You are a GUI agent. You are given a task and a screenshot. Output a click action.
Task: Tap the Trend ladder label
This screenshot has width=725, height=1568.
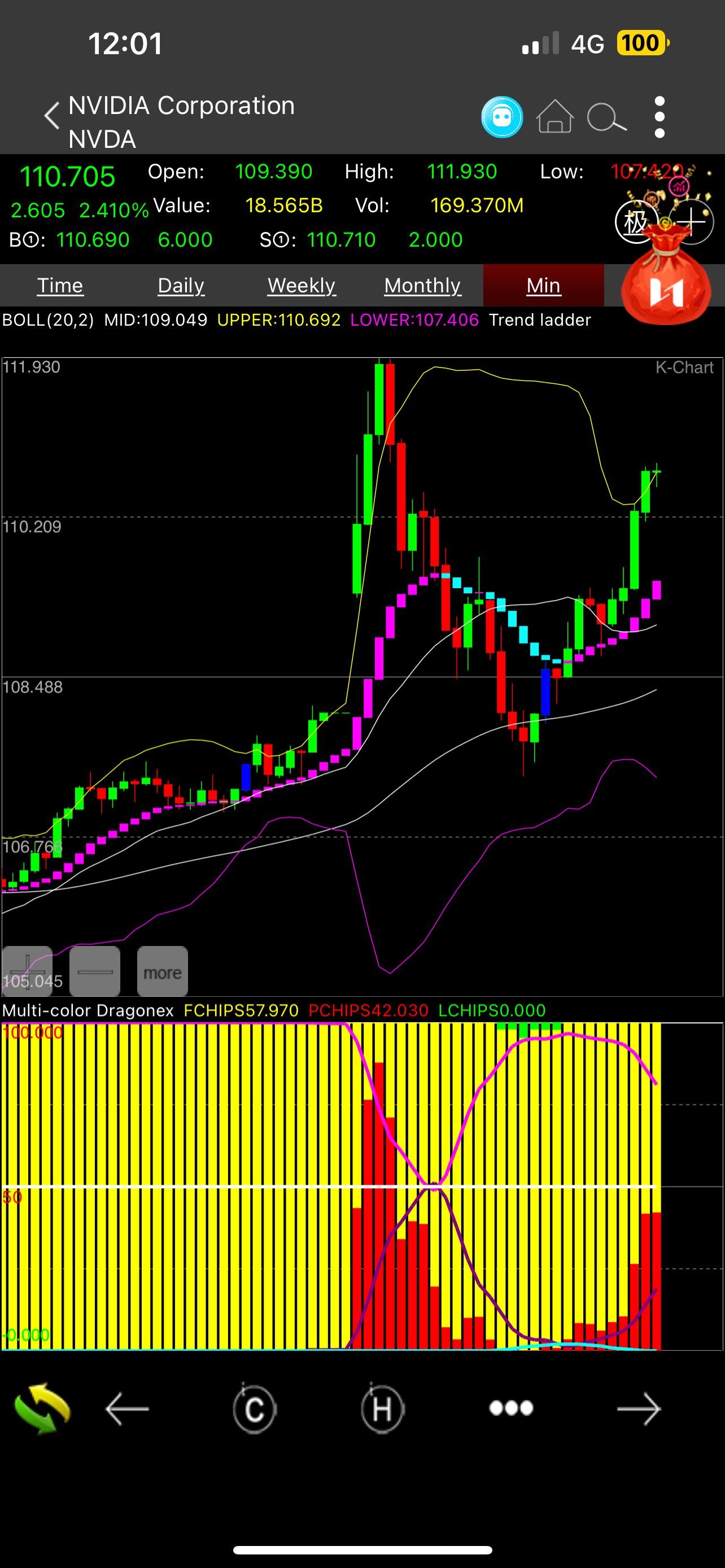pyautogui.click(x=540, y=320)
